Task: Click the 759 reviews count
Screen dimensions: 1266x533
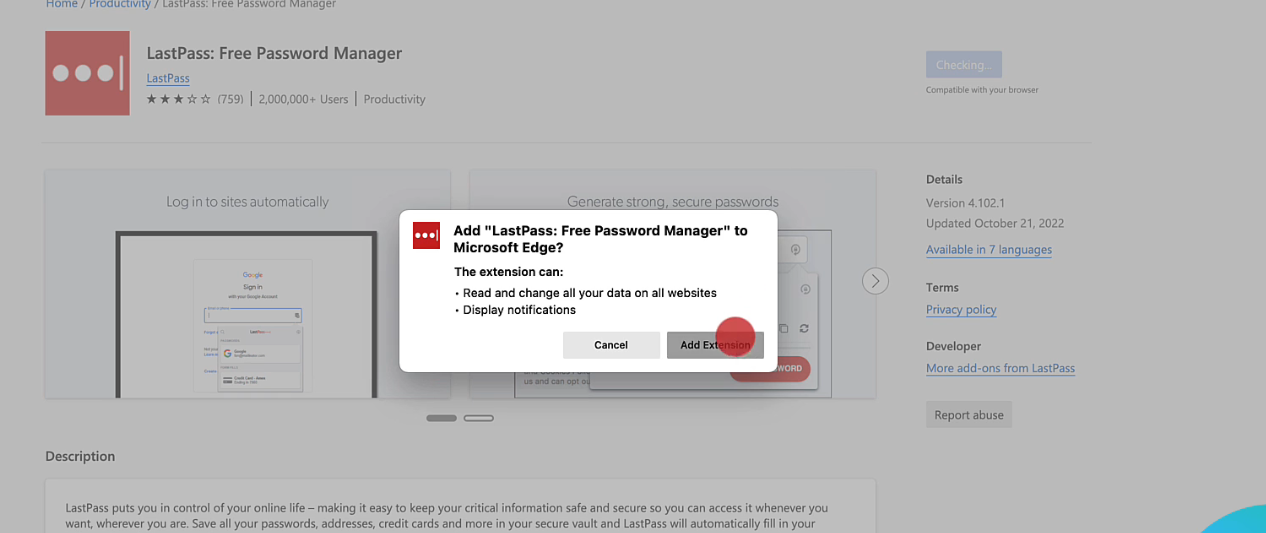Action: click(x=230, y=99)
